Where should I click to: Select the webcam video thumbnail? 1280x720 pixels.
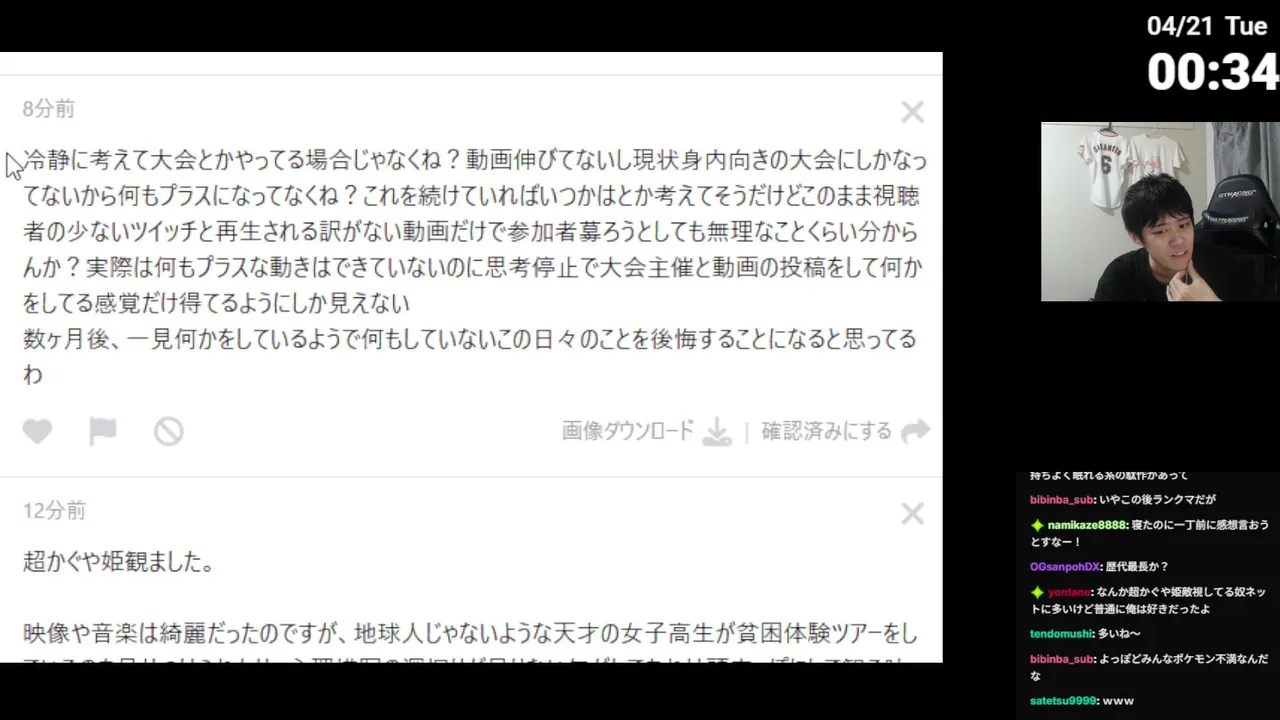[x=1160, y=212]
